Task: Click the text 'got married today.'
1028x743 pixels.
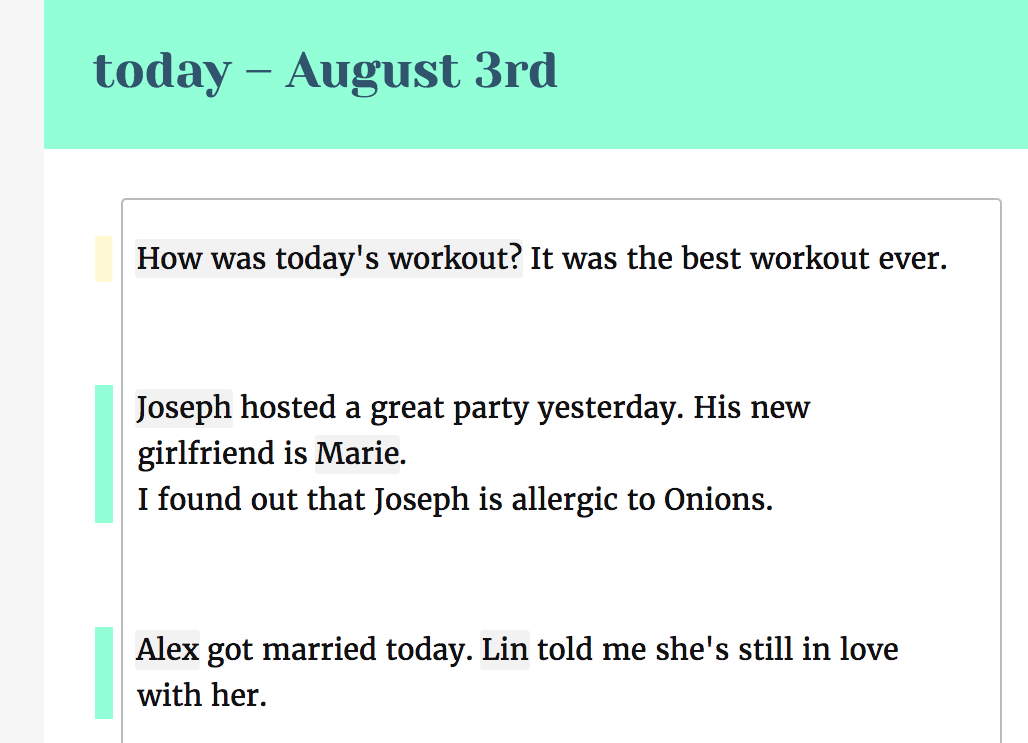Action: point(340,650)
